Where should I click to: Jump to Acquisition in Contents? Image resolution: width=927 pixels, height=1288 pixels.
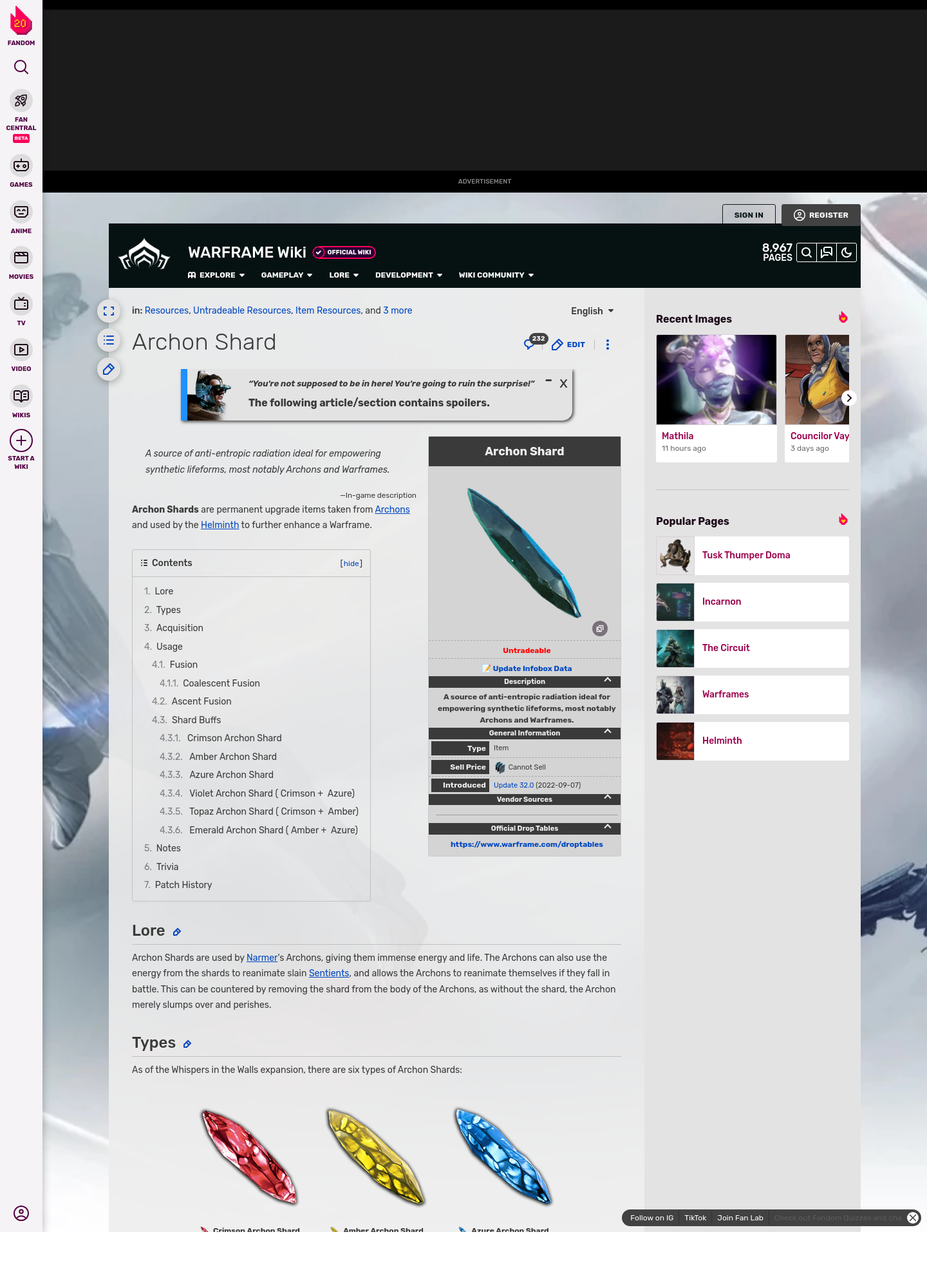[x=180, y=628]
